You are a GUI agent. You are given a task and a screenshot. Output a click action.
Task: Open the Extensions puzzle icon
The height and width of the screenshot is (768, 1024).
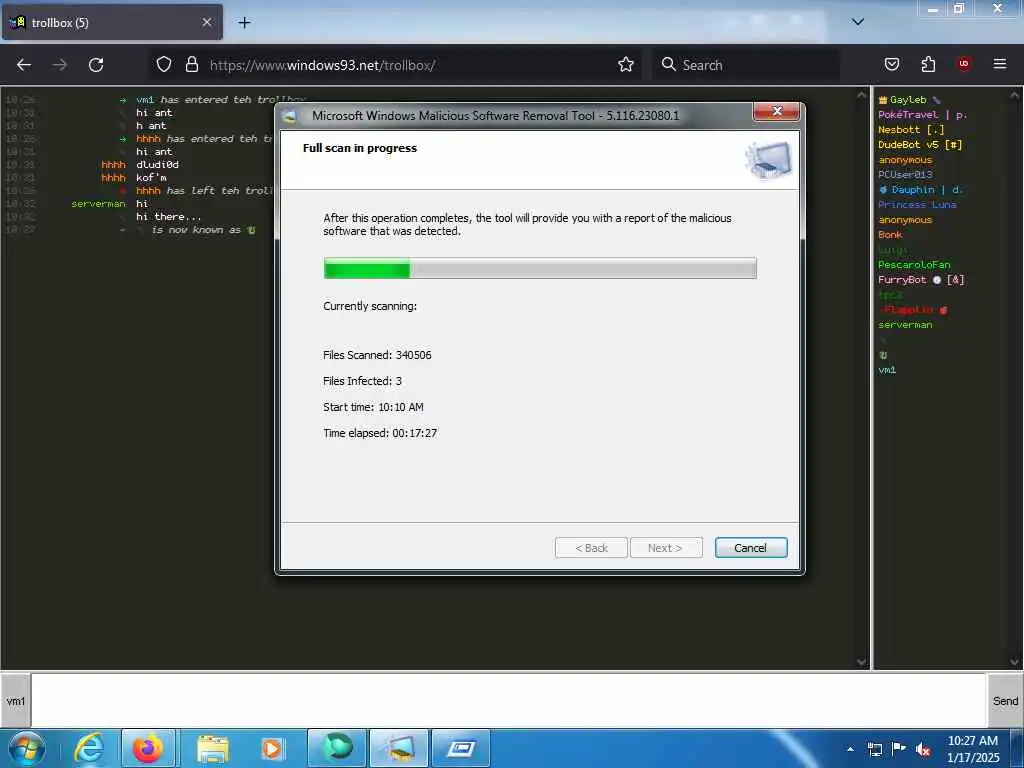point(928,64)
